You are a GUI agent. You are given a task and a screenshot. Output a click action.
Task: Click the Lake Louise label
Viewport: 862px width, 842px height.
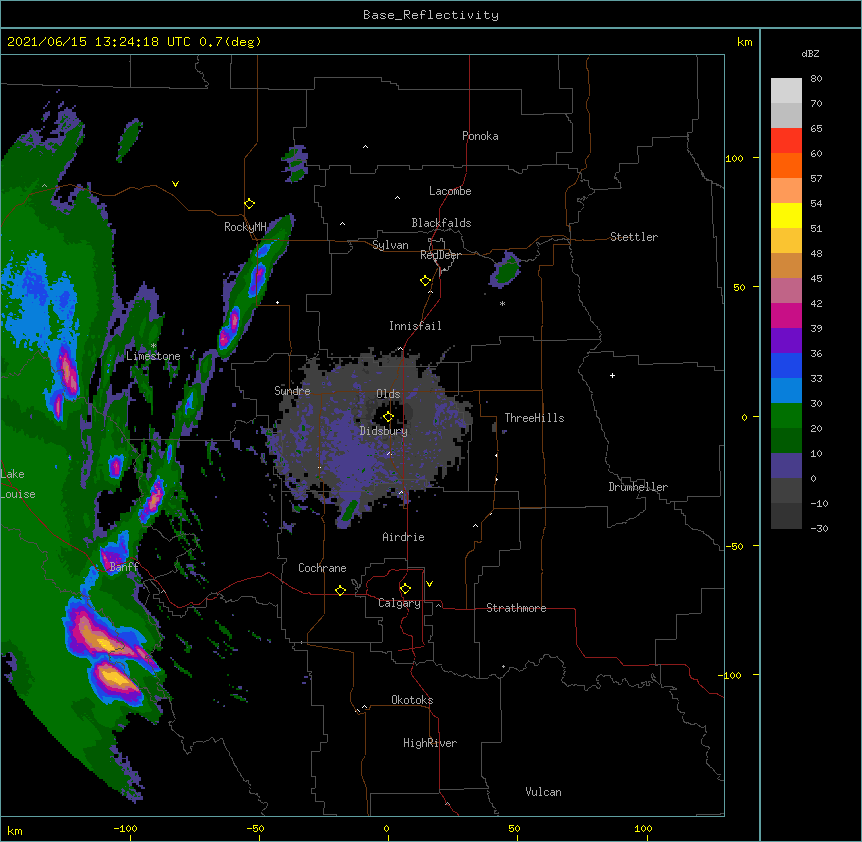[x=17, y=484]
